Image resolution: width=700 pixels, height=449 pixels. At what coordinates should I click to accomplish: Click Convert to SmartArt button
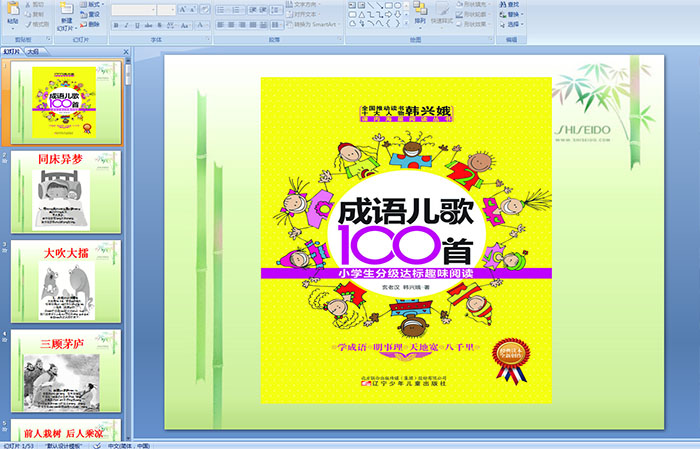point(313,24)
